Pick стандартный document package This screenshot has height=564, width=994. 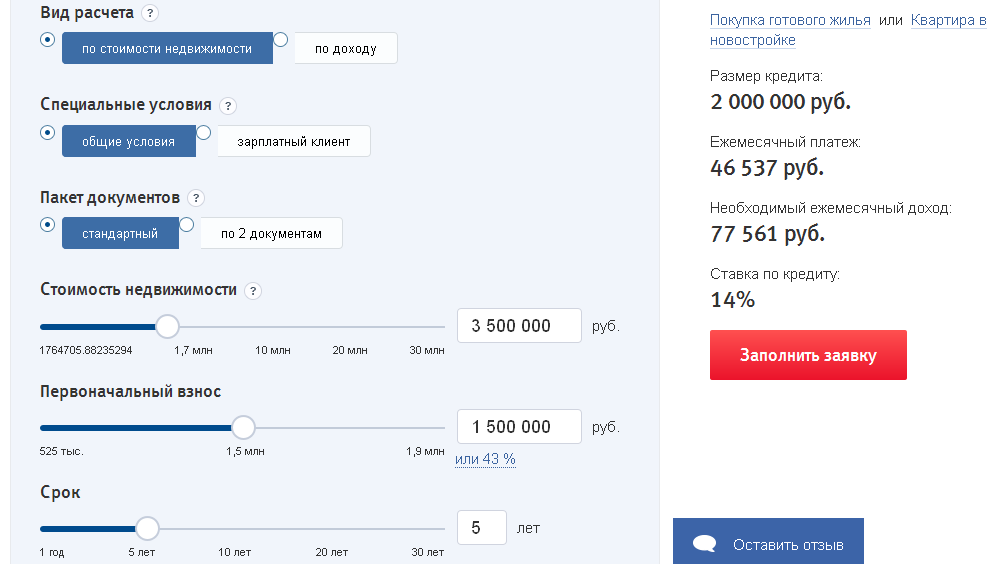click(x=120, y=234)
